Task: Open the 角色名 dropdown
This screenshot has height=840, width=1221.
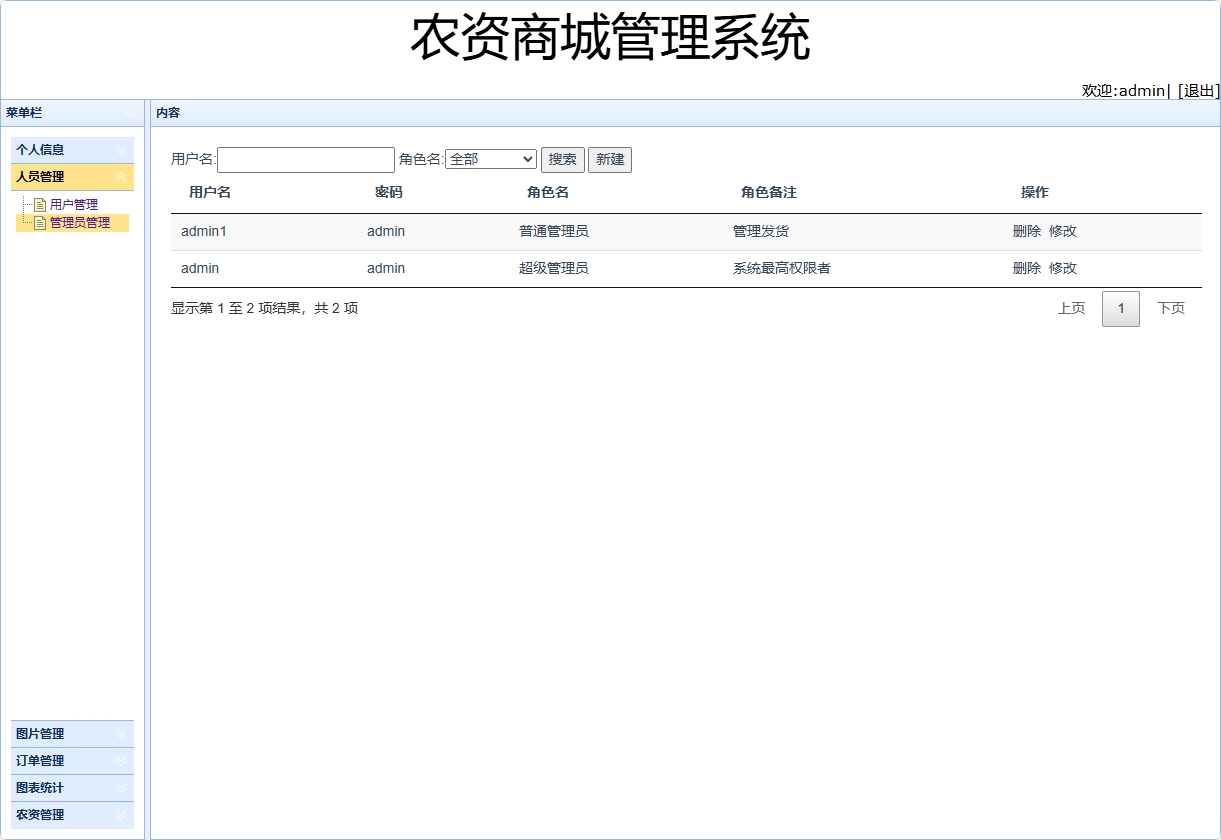Action: point(526,158)
